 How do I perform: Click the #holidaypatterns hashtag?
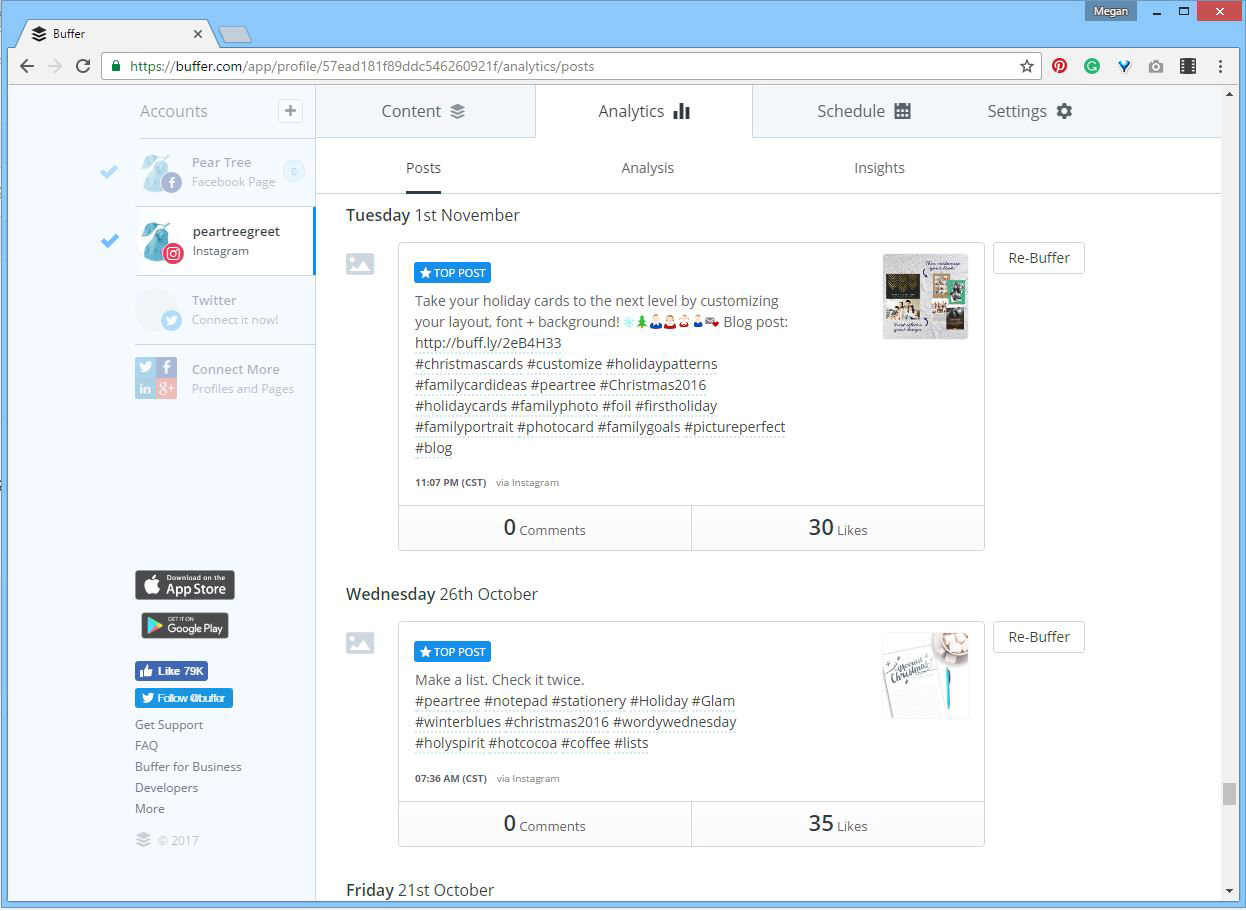pyautogui.click(x=661, y=364)
